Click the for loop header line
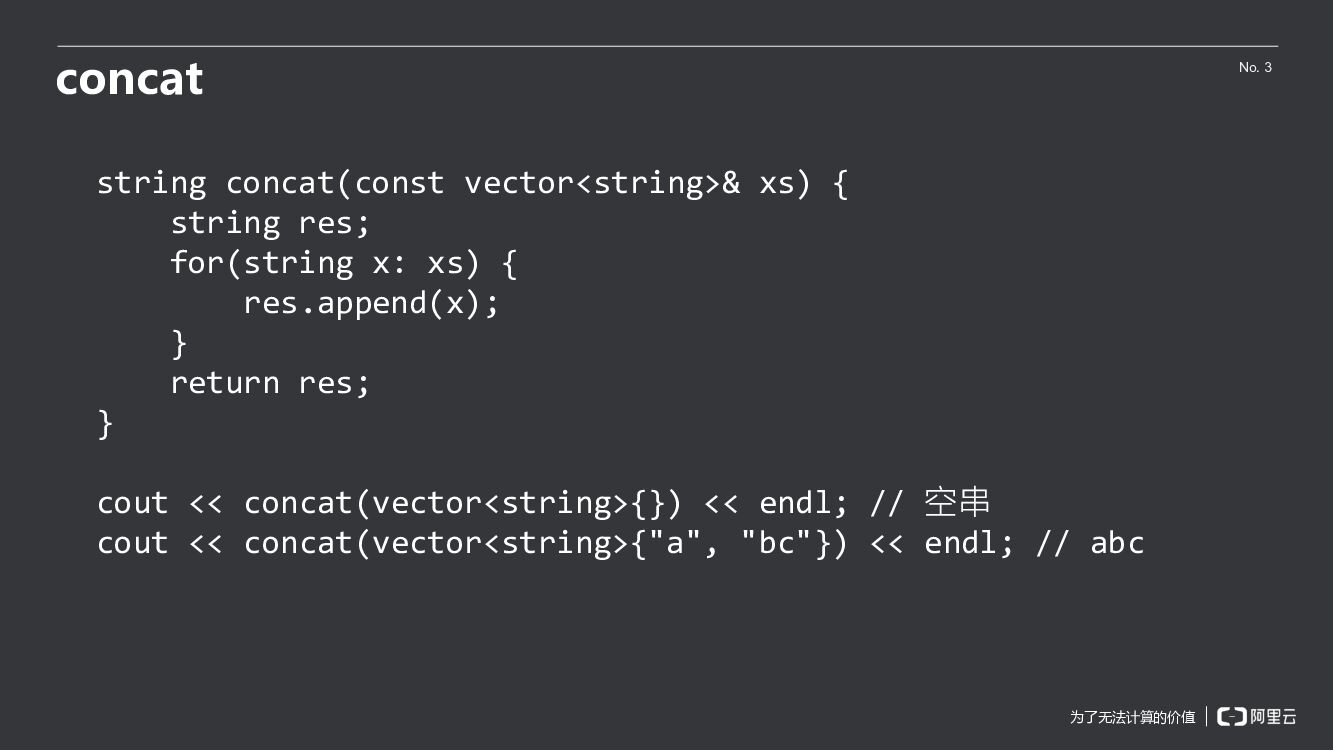This screenshot has width=1333, height=750. pos(343,263)
